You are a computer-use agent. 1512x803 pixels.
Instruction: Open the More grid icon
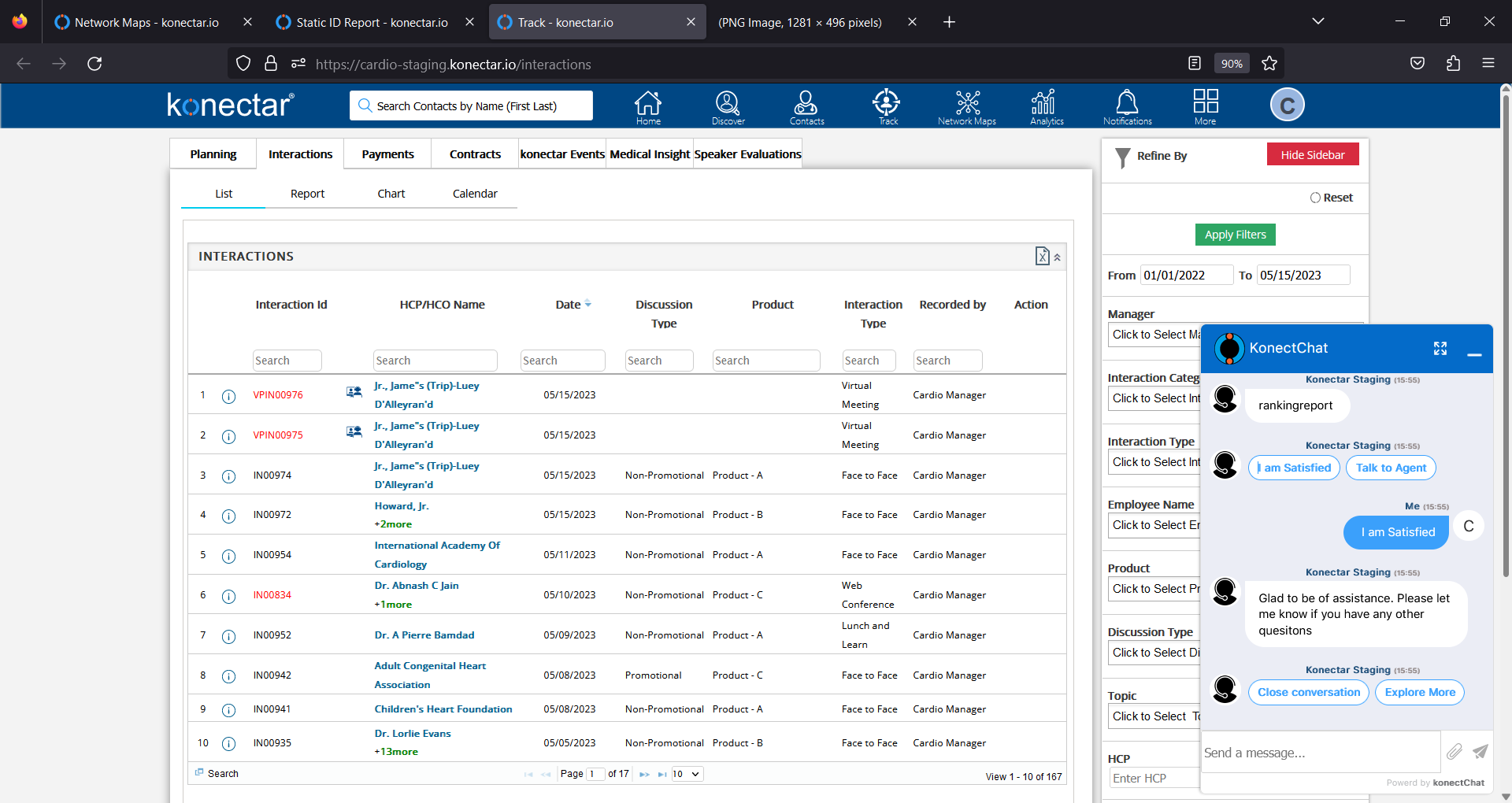(1206, 107)
